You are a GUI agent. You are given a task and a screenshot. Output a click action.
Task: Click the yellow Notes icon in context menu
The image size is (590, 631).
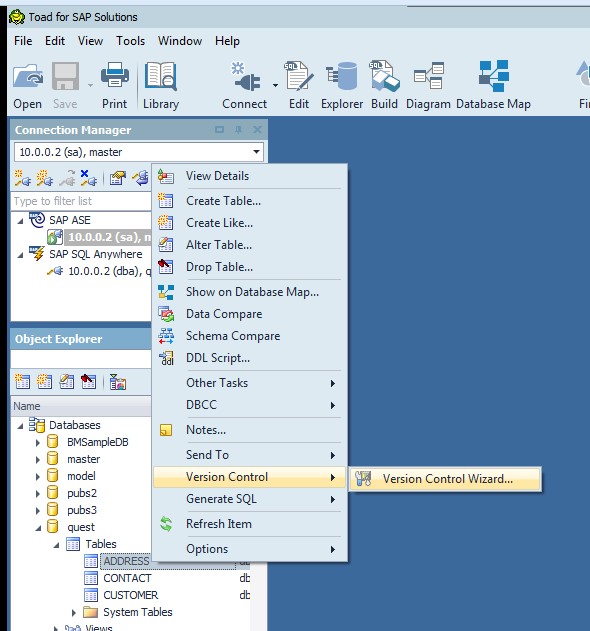(x=166, y=430)
